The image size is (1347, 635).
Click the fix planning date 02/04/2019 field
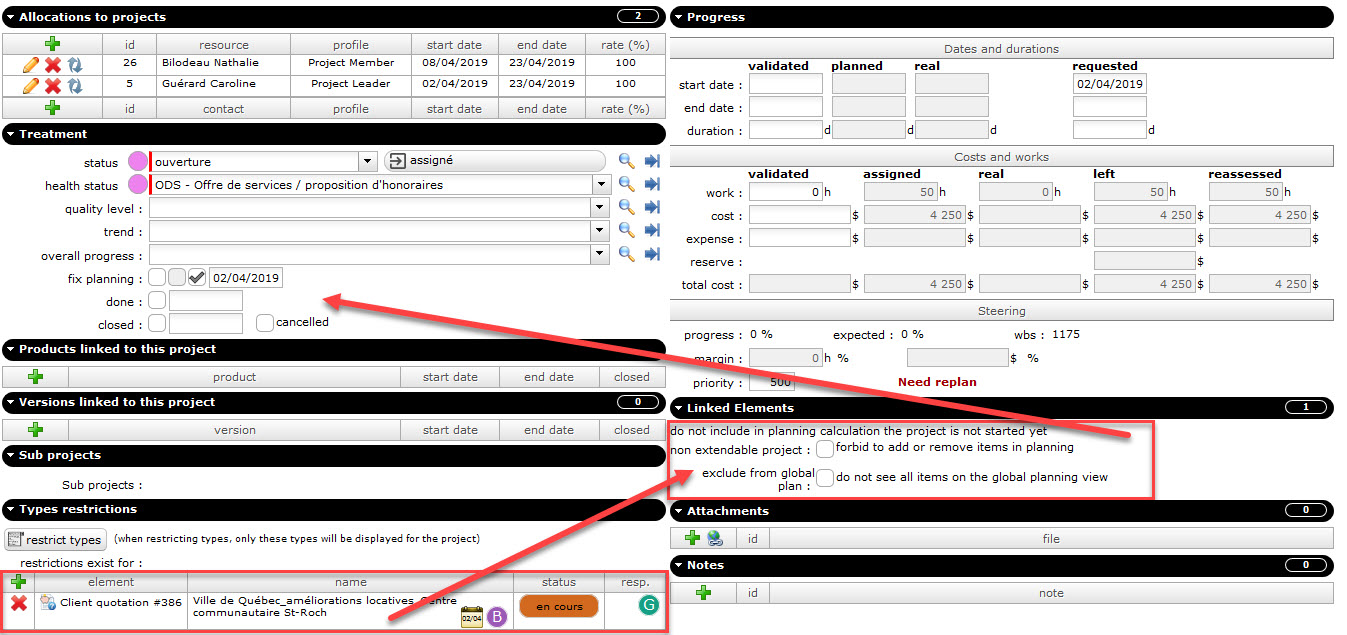point(245,278)
